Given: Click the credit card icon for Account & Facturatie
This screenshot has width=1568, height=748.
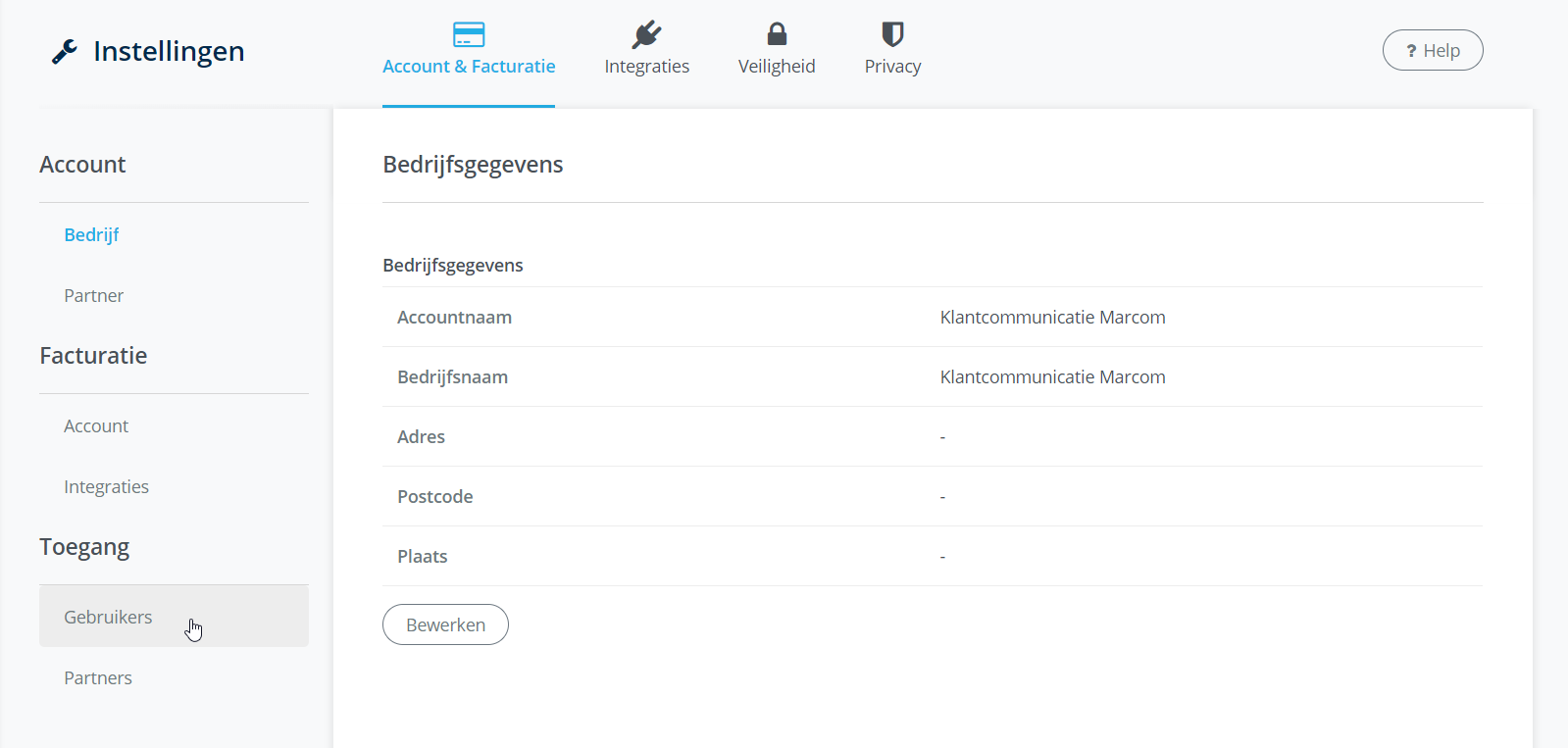Looking at the screenshot, I should [x=469, y=34].
